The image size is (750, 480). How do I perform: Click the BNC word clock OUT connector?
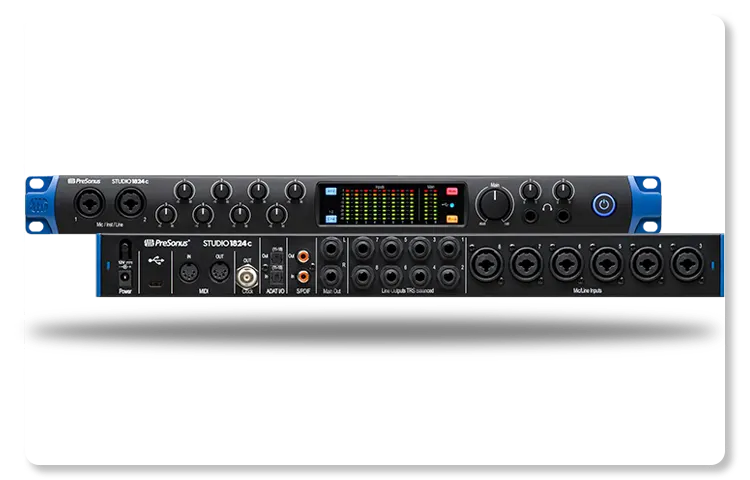[247, 276]
